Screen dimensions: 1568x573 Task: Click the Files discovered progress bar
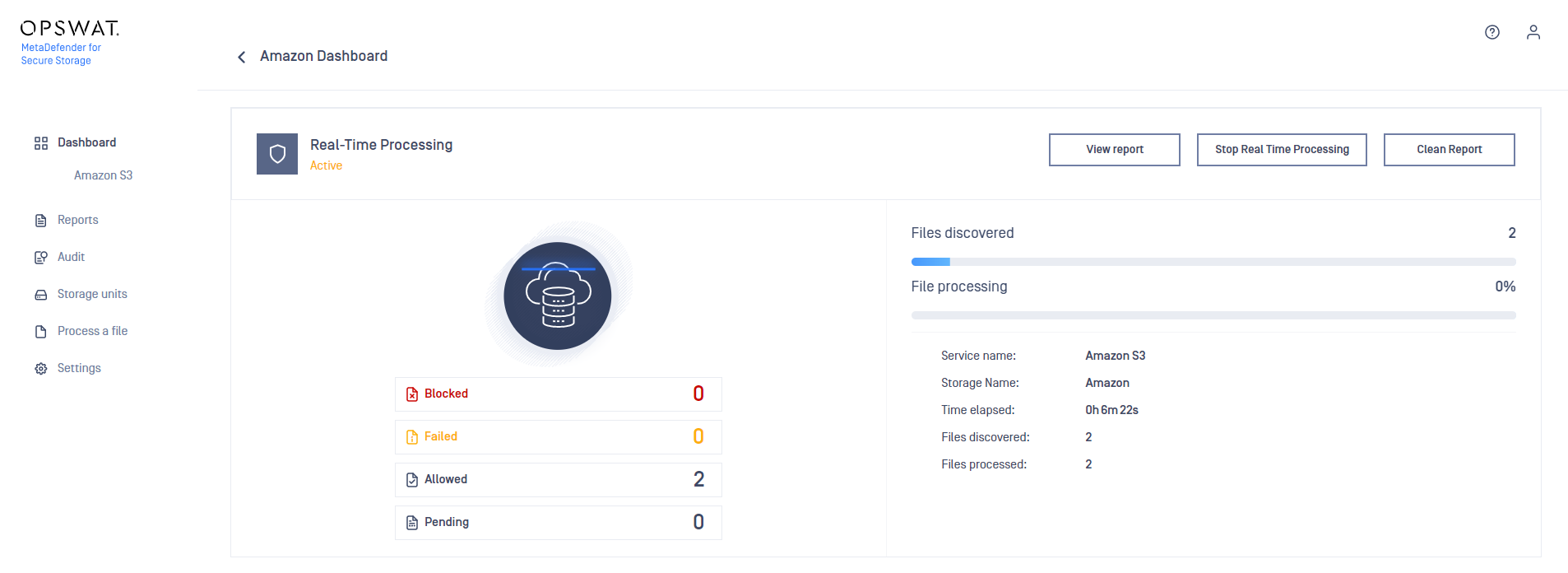click(x=1213, y=262)
